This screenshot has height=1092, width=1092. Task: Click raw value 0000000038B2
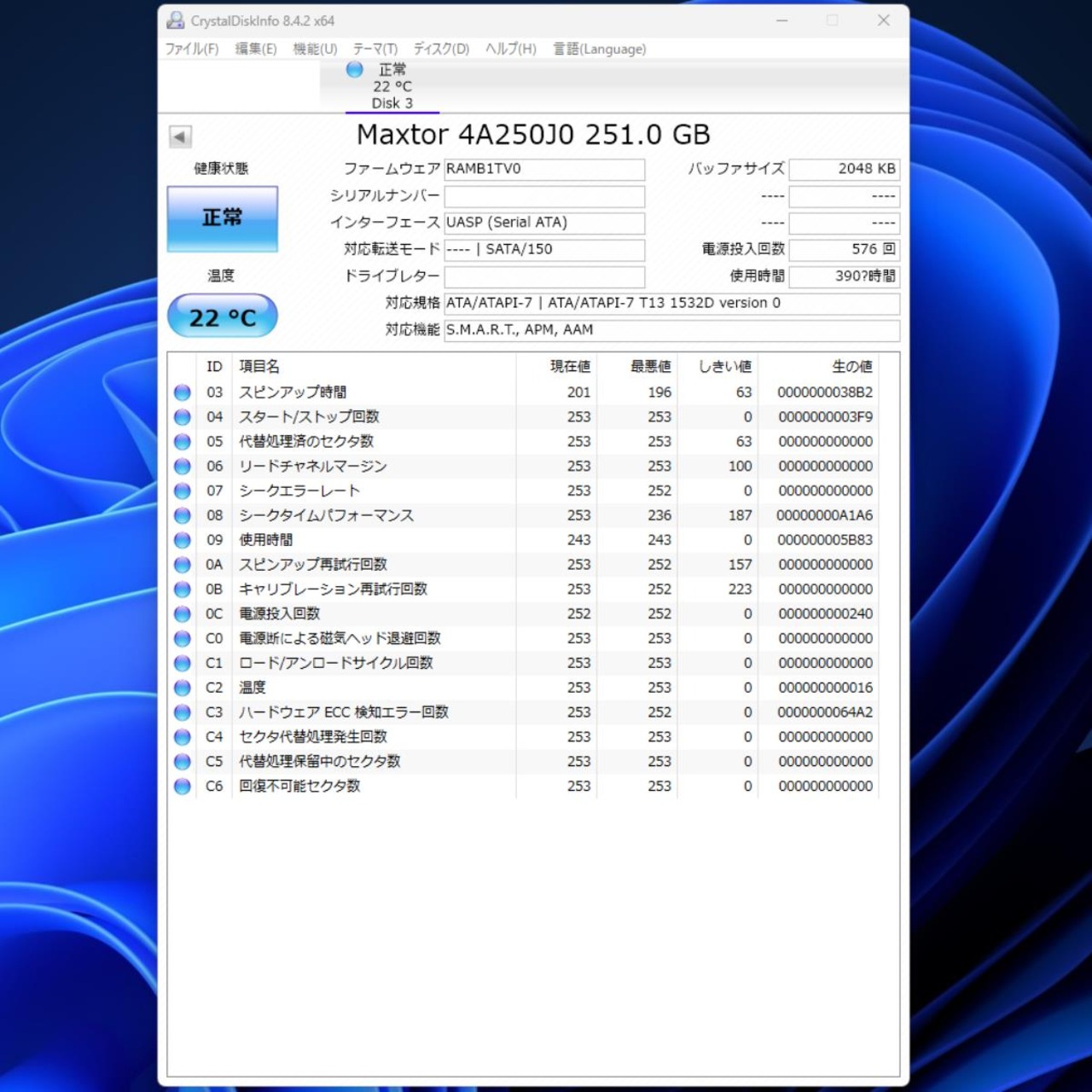coord(825,392)
